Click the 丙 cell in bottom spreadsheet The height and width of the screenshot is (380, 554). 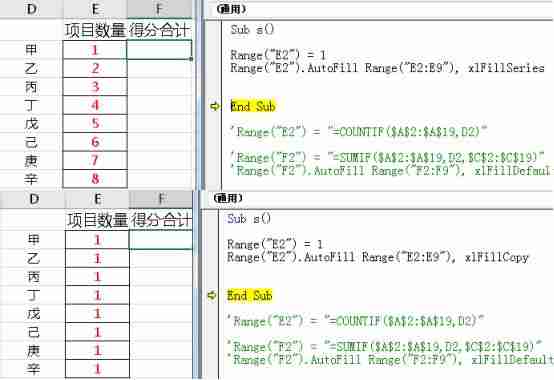tap(34, 277)
